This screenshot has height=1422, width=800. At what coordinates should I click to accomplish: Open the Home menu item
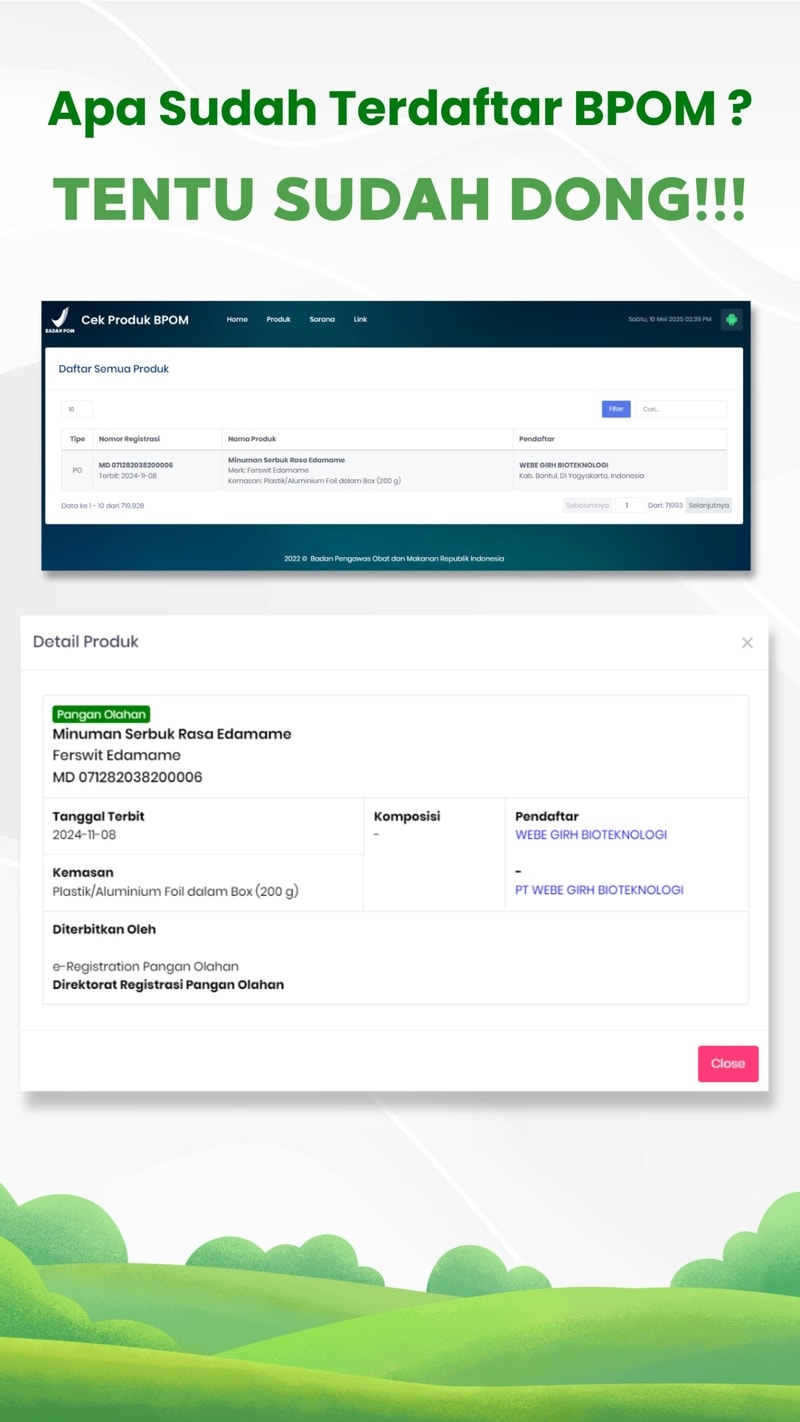(x=237, y=319)
